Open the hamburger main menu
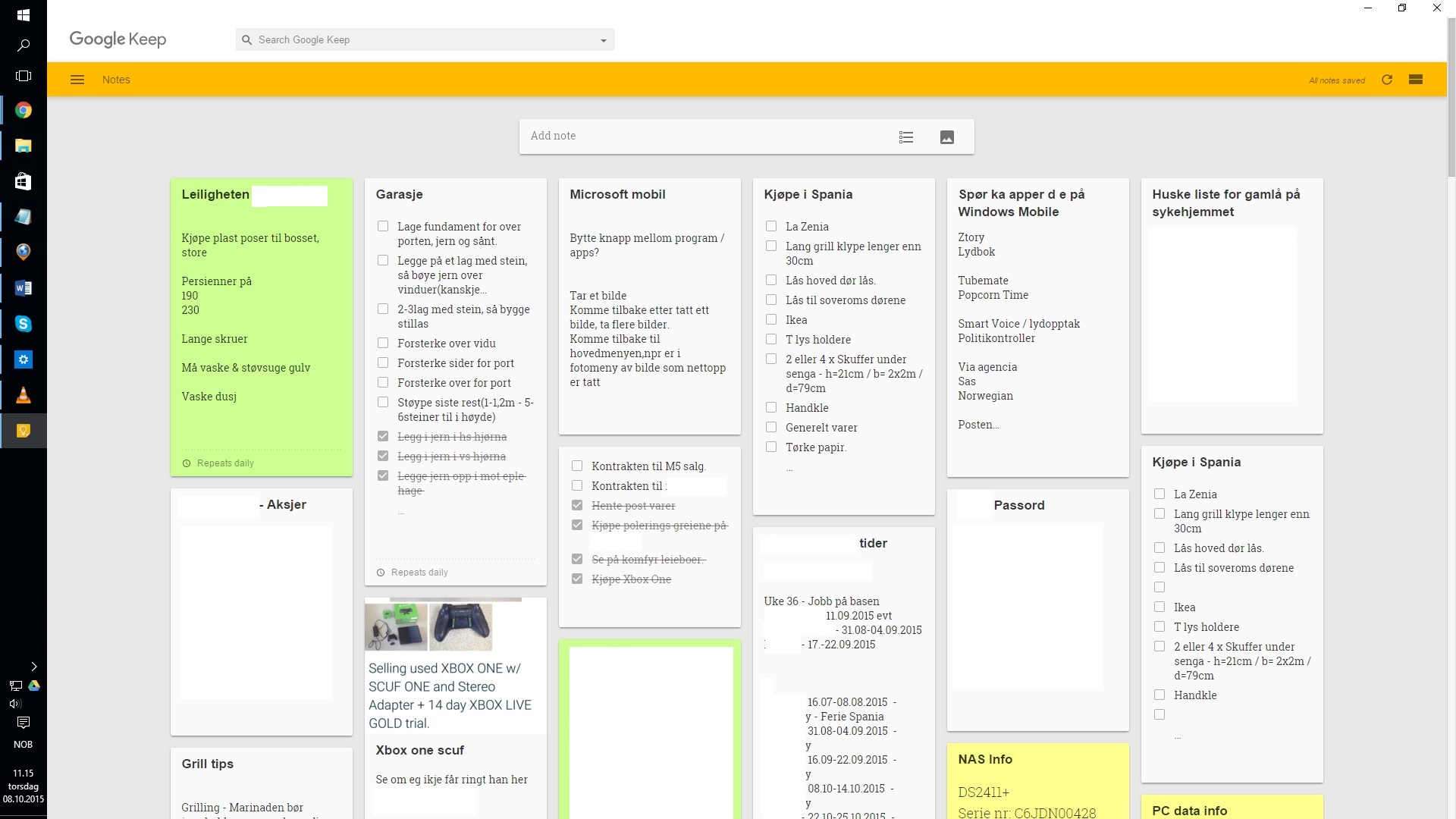Image resolution: width=1456 pixels, height=819 pixels. point(77,80)
